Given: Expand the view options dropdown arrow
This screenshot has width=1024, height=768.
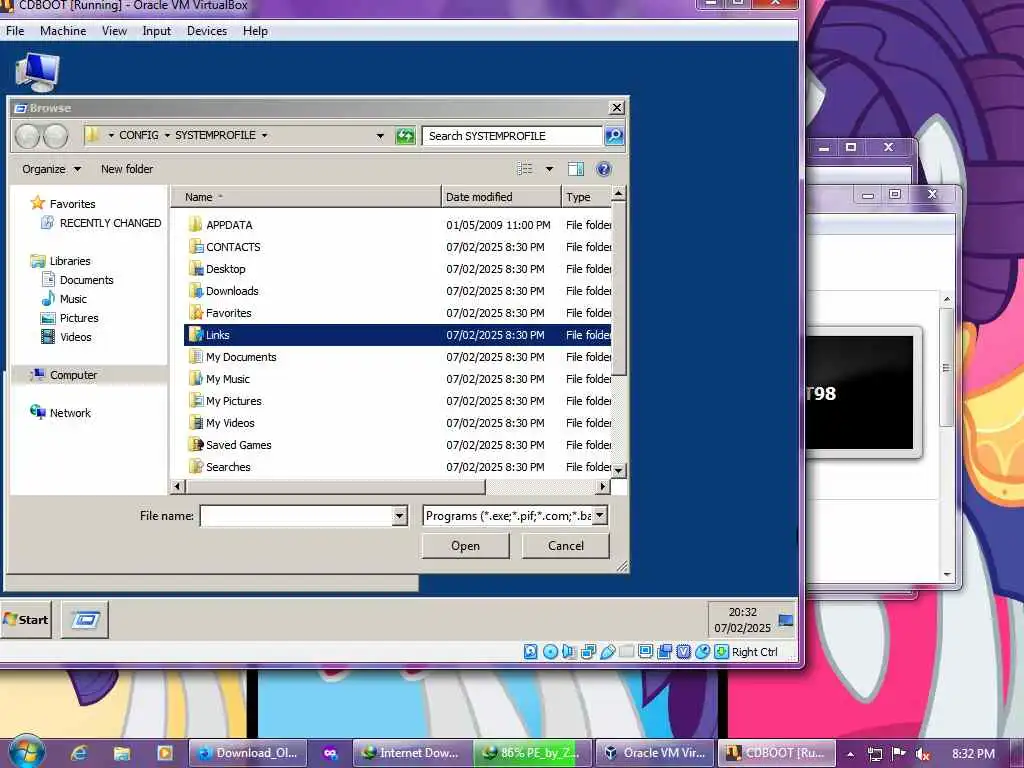Looking at the screenshot, I should click(549, 169).
